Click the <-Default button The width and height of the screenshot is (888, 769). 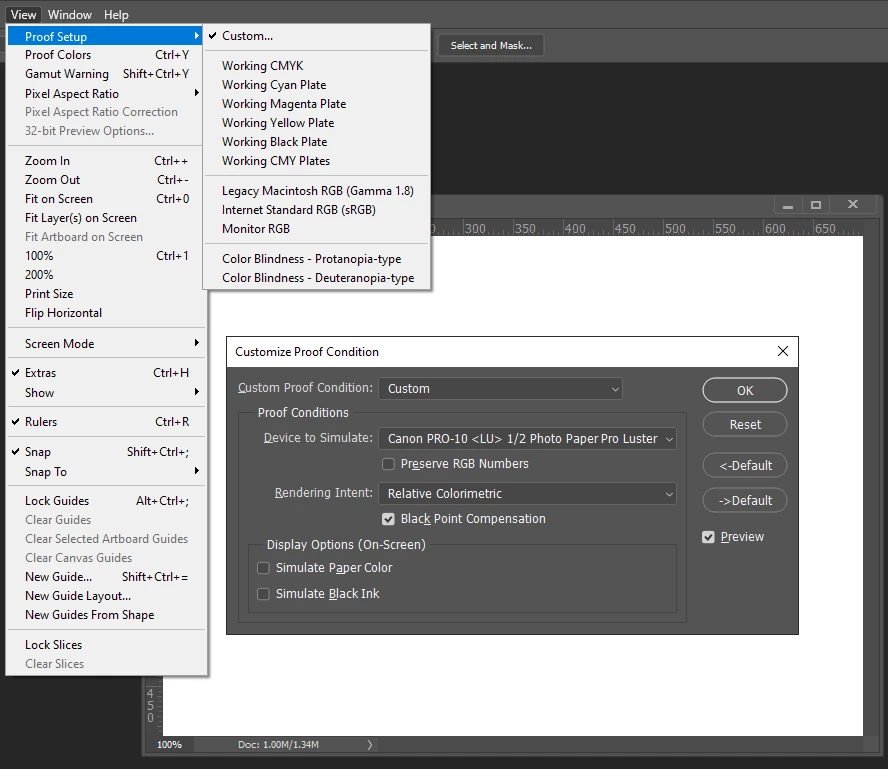pos(745,465)
